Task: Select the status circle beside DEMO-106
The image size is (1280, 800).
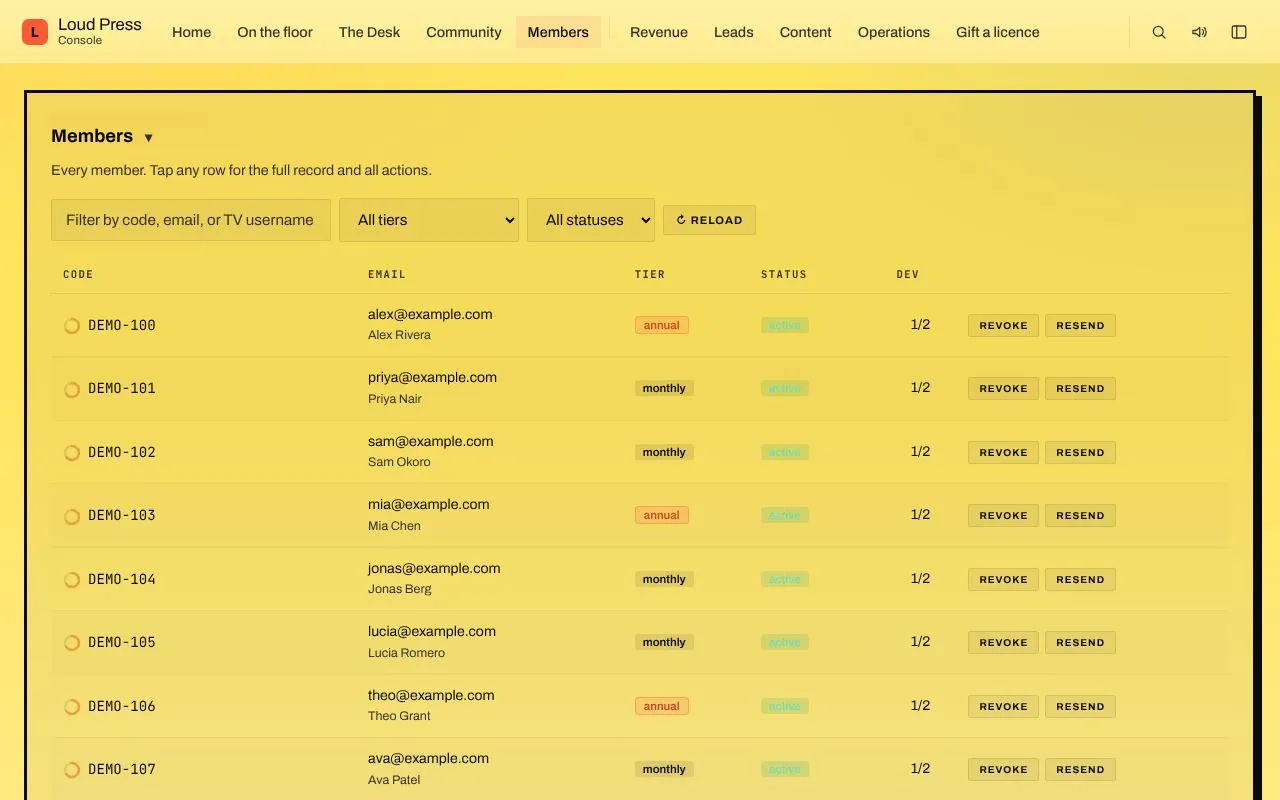Action: pos(72,707)
